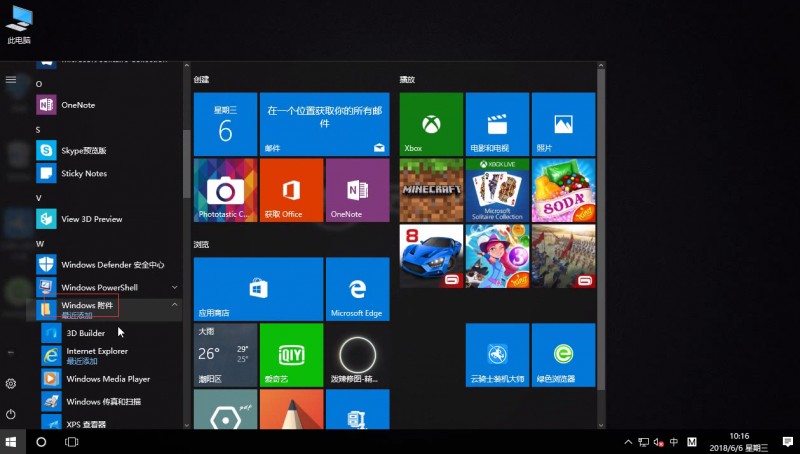Open the green iQIYI tile
The width and height of the screenshot is (800, 454).
(x=291, y=355)
